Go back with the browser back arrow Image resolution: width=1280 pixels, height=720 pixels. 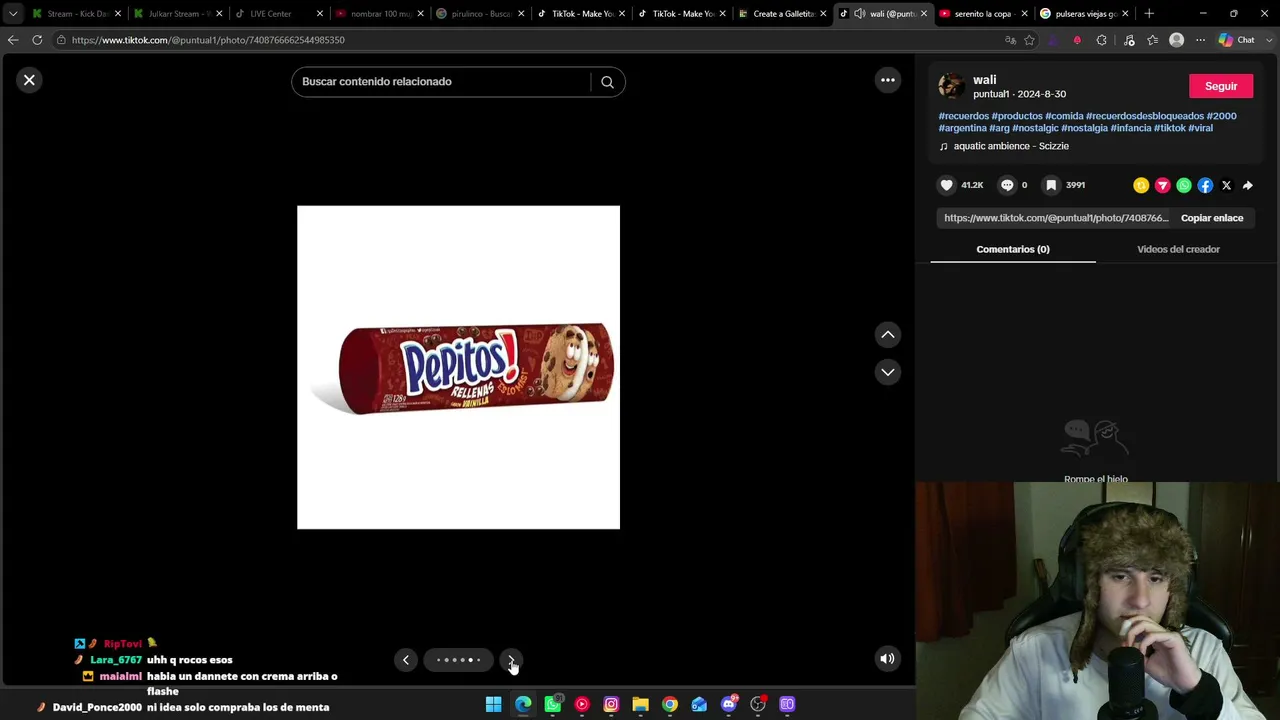coord(13,40)
